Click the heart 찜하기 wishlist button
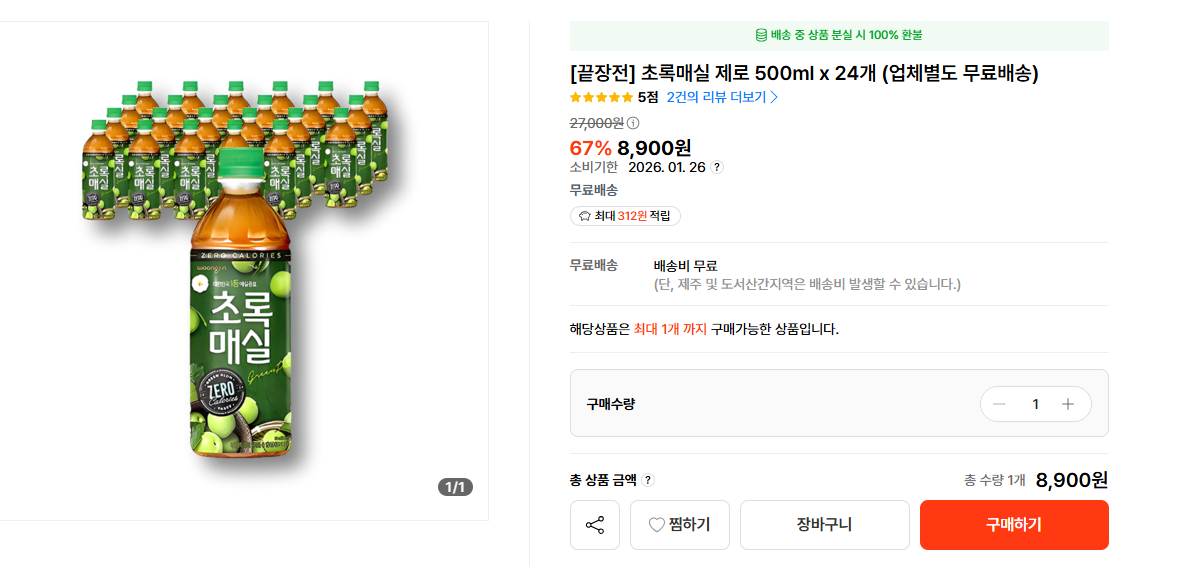The image size is (1179, 585). click(x=680, y=525)
